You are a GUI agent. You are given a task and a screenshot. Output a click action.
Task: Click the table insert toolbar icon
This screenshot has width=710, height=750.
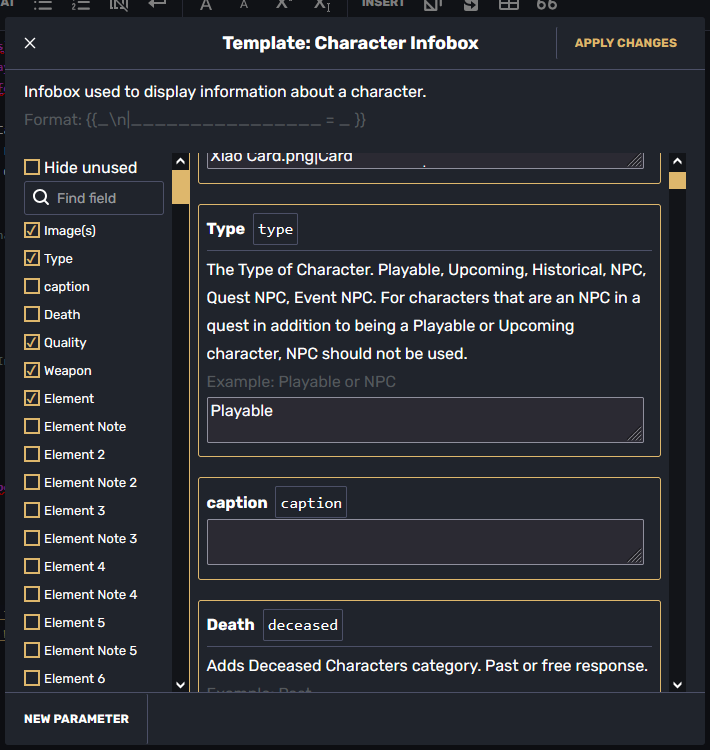tap(509, 5)
